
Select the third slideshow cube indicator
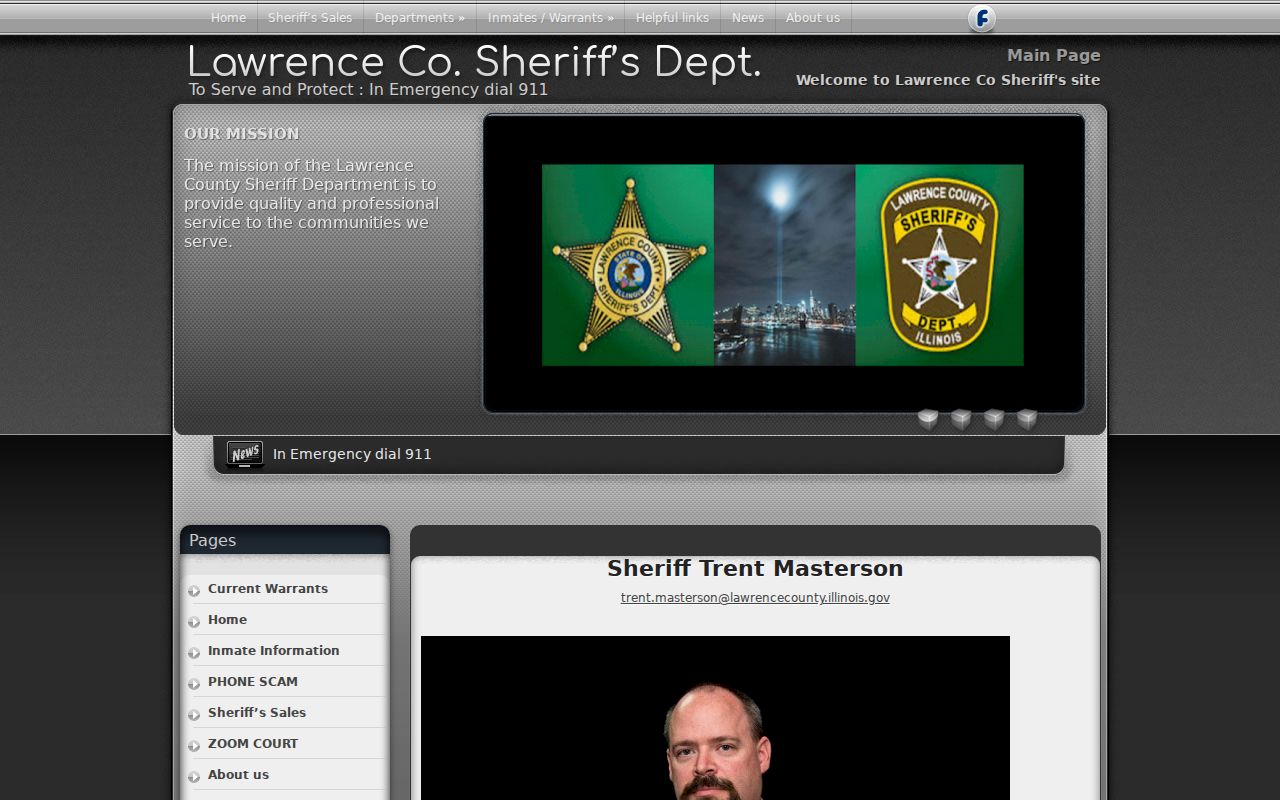[994, 419]
